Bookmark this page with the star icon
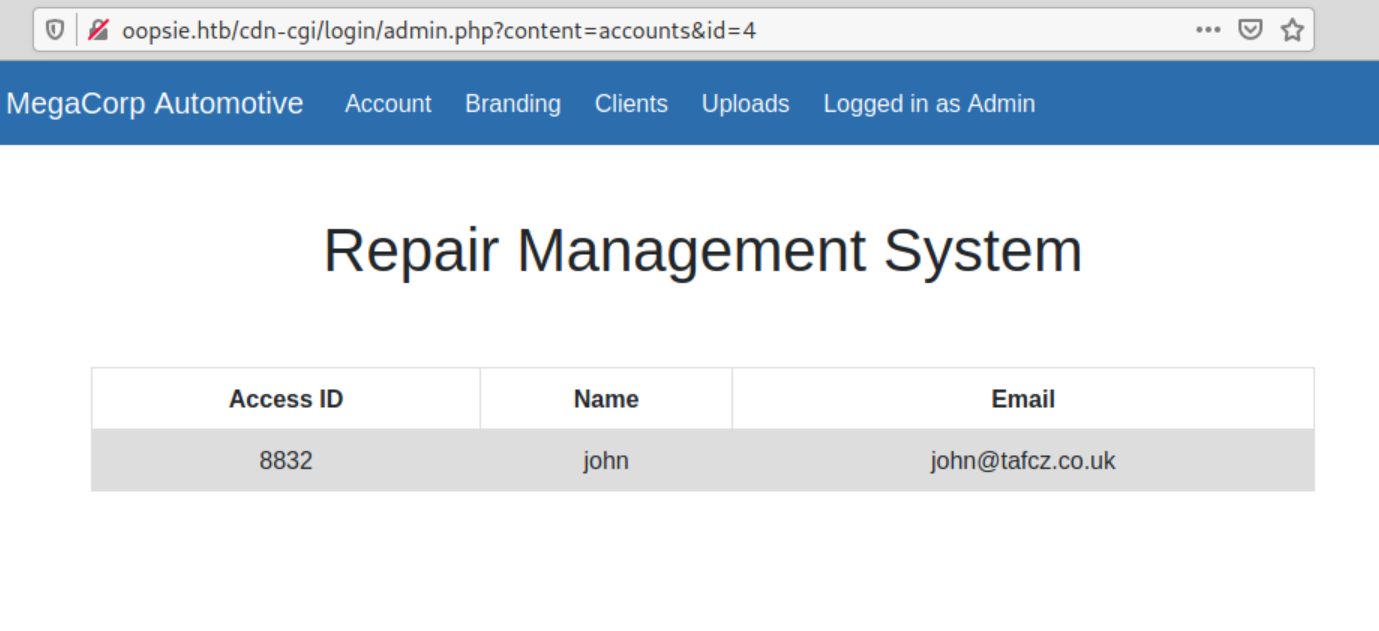This screenshot has height=631, width=1379. pos(1292,30)
